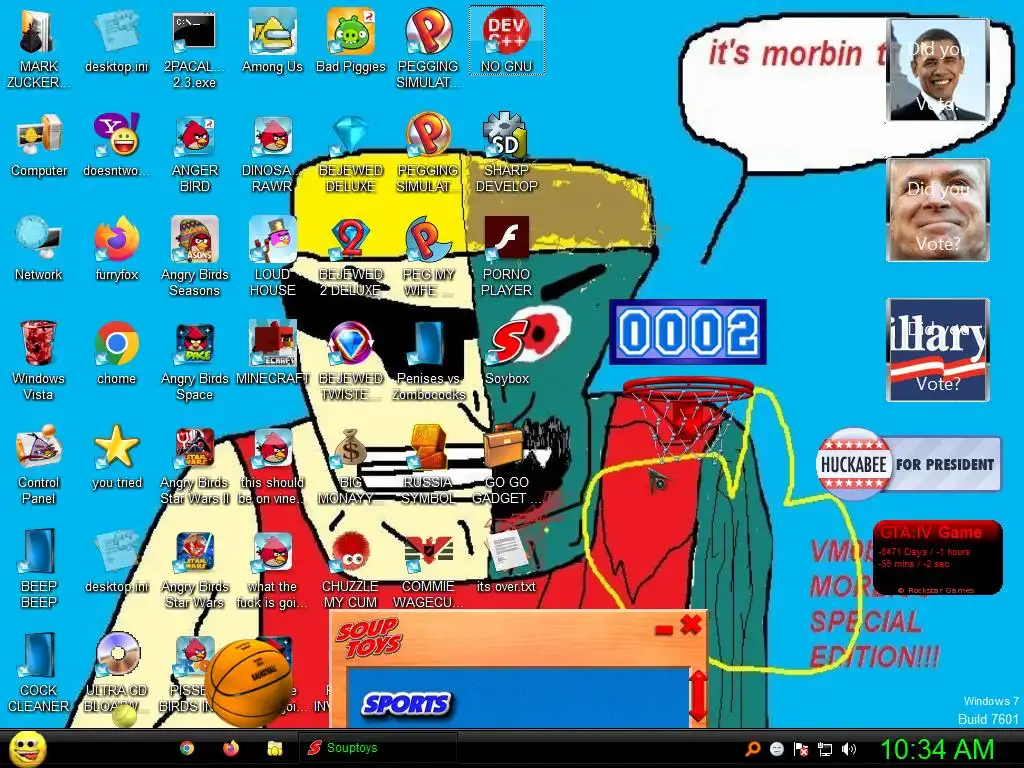Open Angry Birds Space icon

[195, 361]
